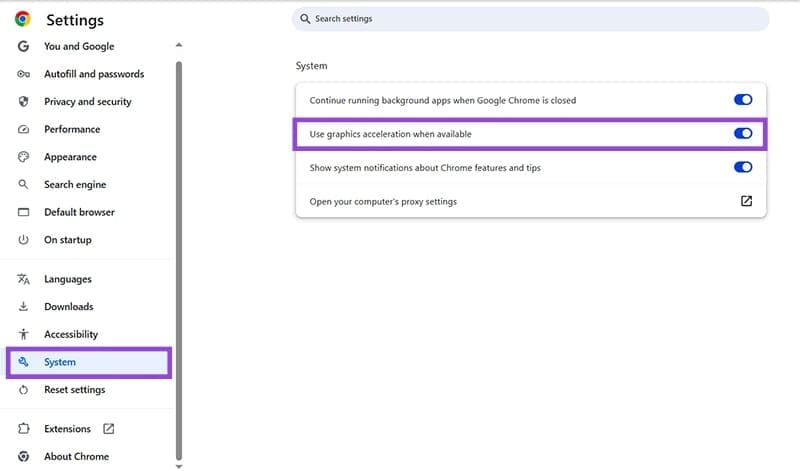Click the Google G icon for You and Google
This screenshot has height=471, width=800.
23,46
